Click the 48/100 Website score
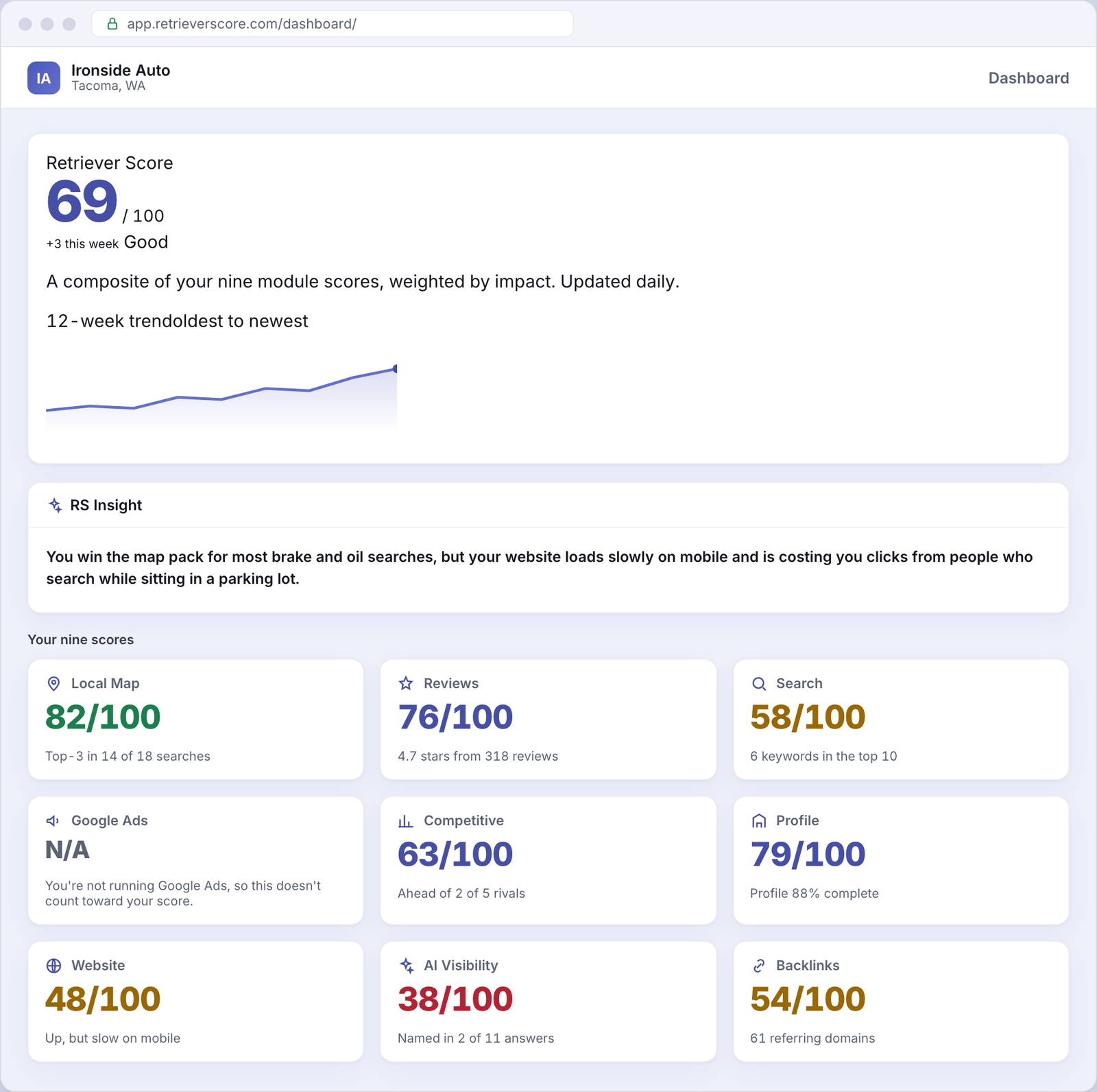 (x=103, y=999)
